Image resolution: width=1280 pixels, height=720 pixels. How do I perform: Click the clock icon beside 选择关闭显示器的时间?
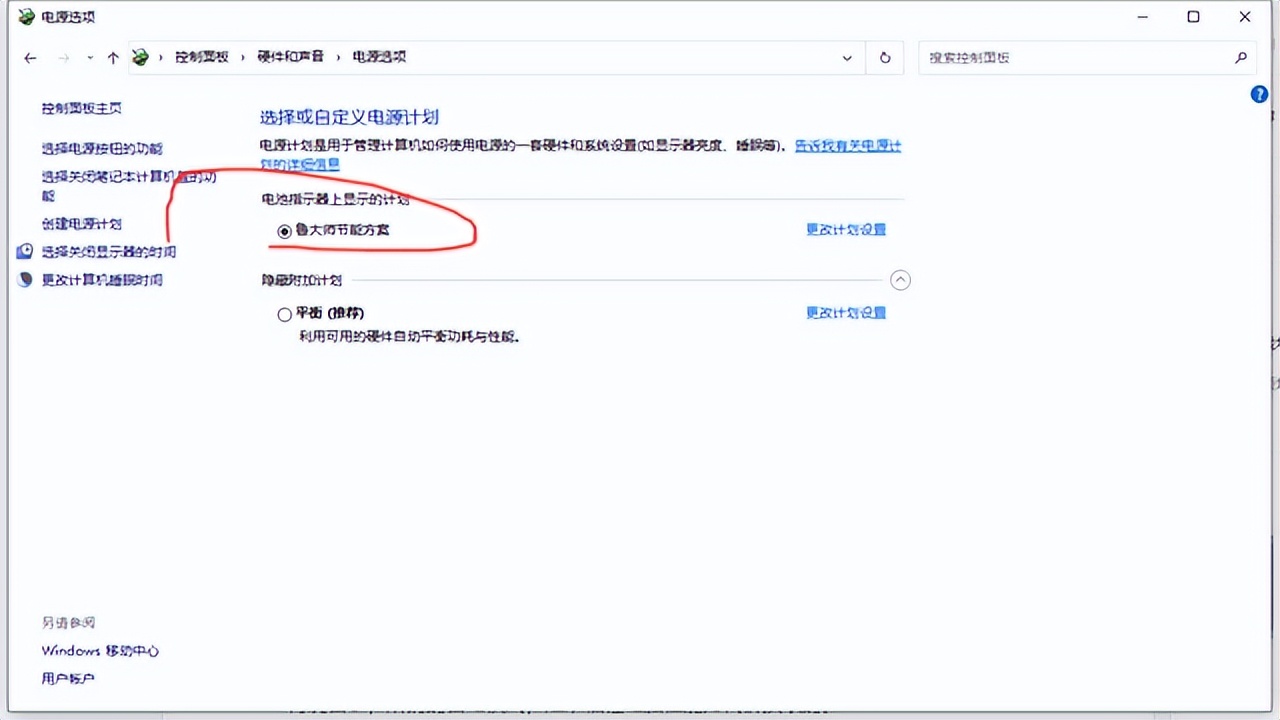click(x=24, y=251)
